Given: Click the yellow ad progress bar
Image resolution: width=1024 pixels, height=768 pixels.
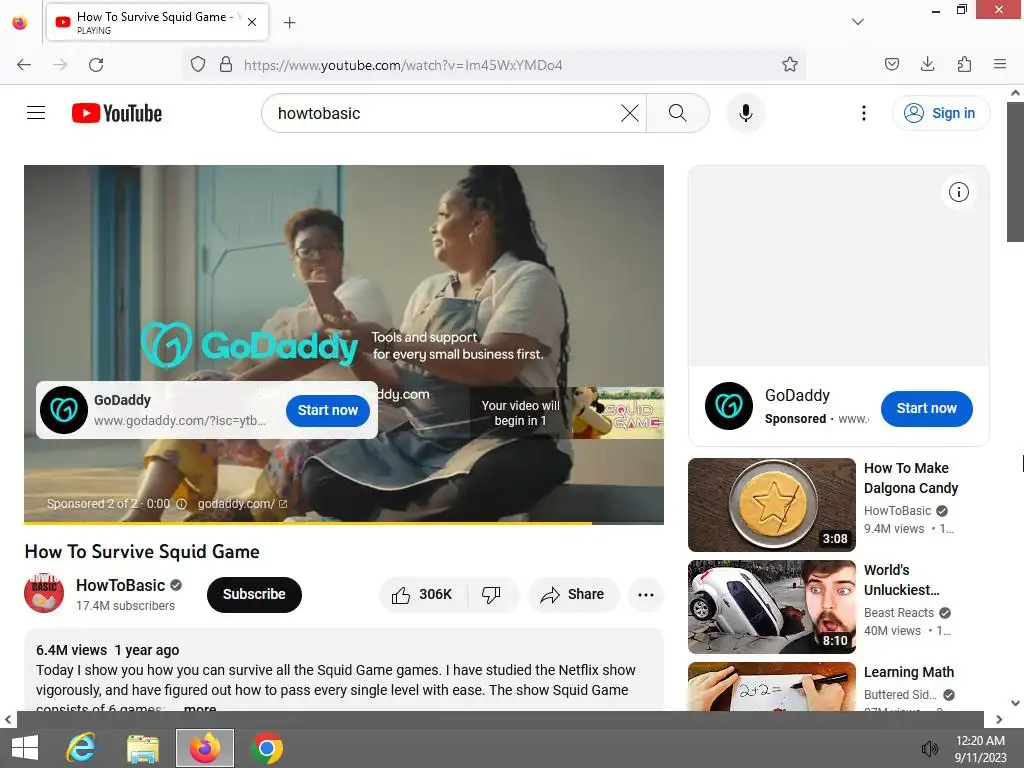Looking at the screenshot, I should [344, 522].
